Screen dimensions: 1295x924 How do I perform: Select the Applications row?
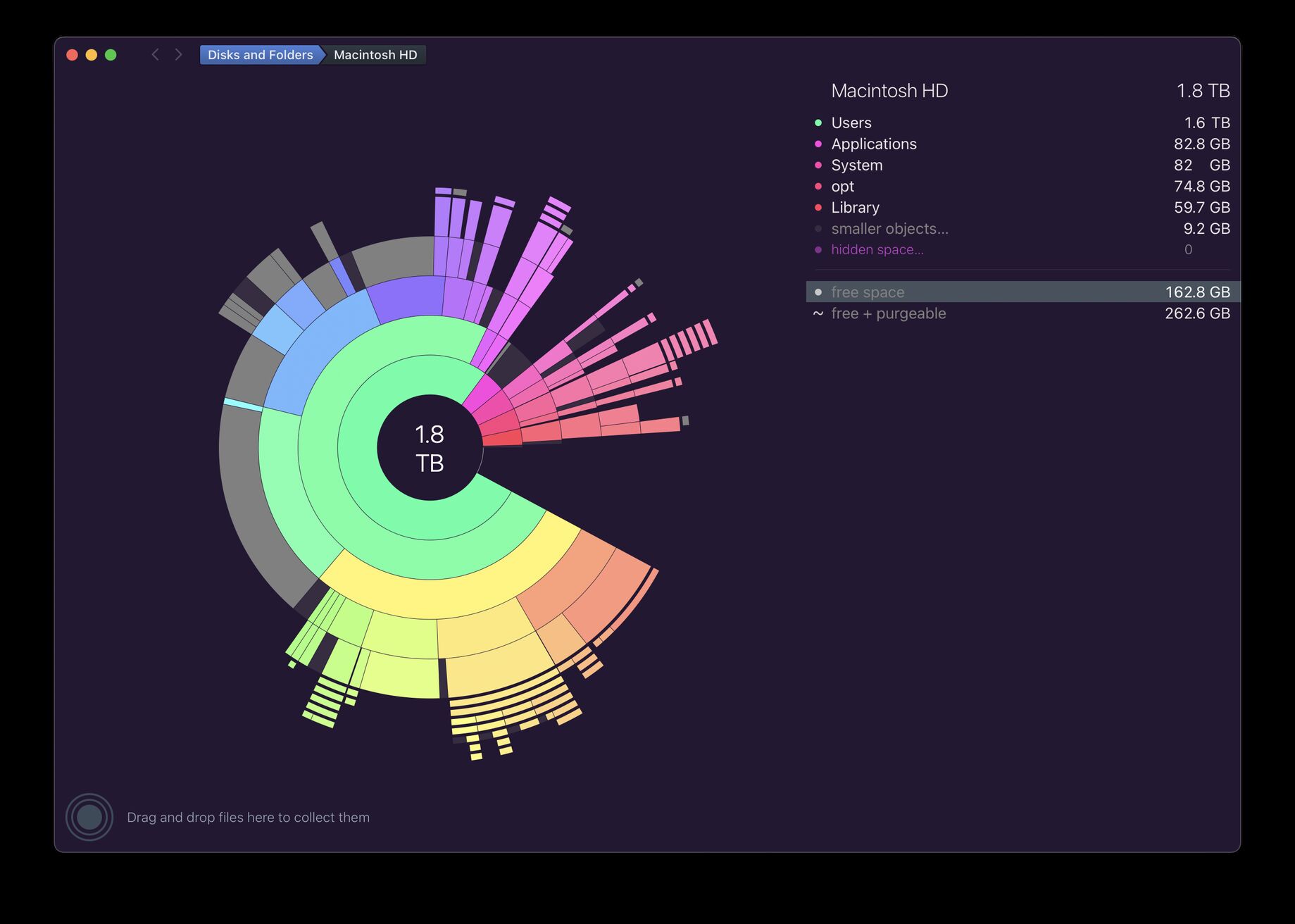point(1022,144)
